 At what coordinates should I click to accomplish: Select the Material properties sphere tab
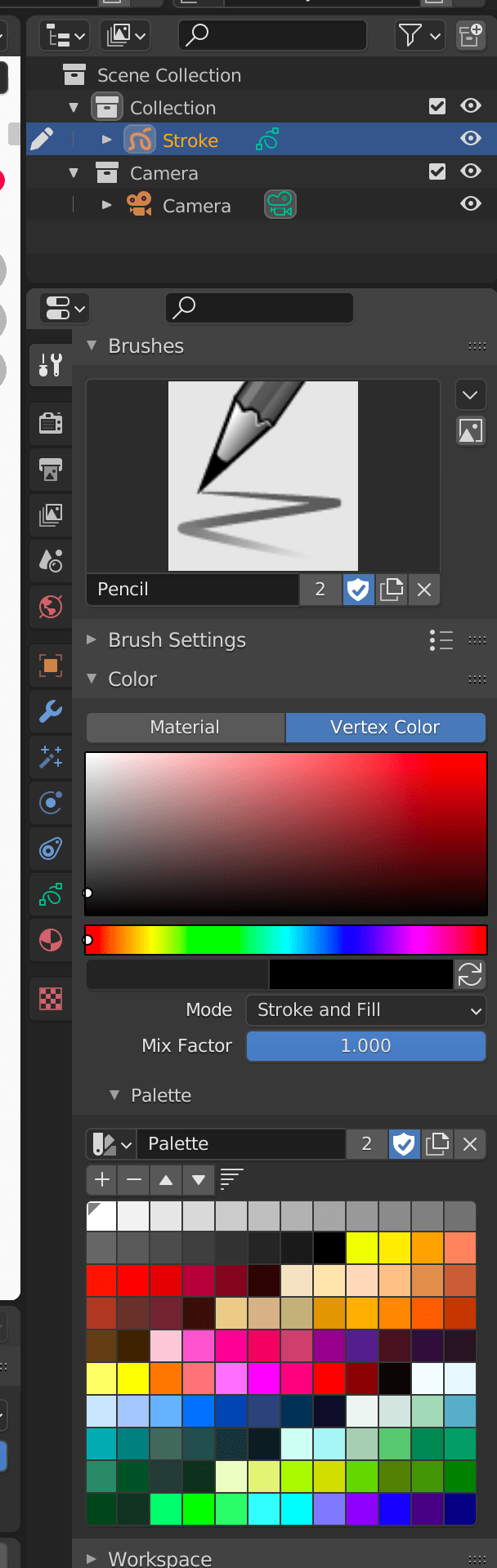50,940
